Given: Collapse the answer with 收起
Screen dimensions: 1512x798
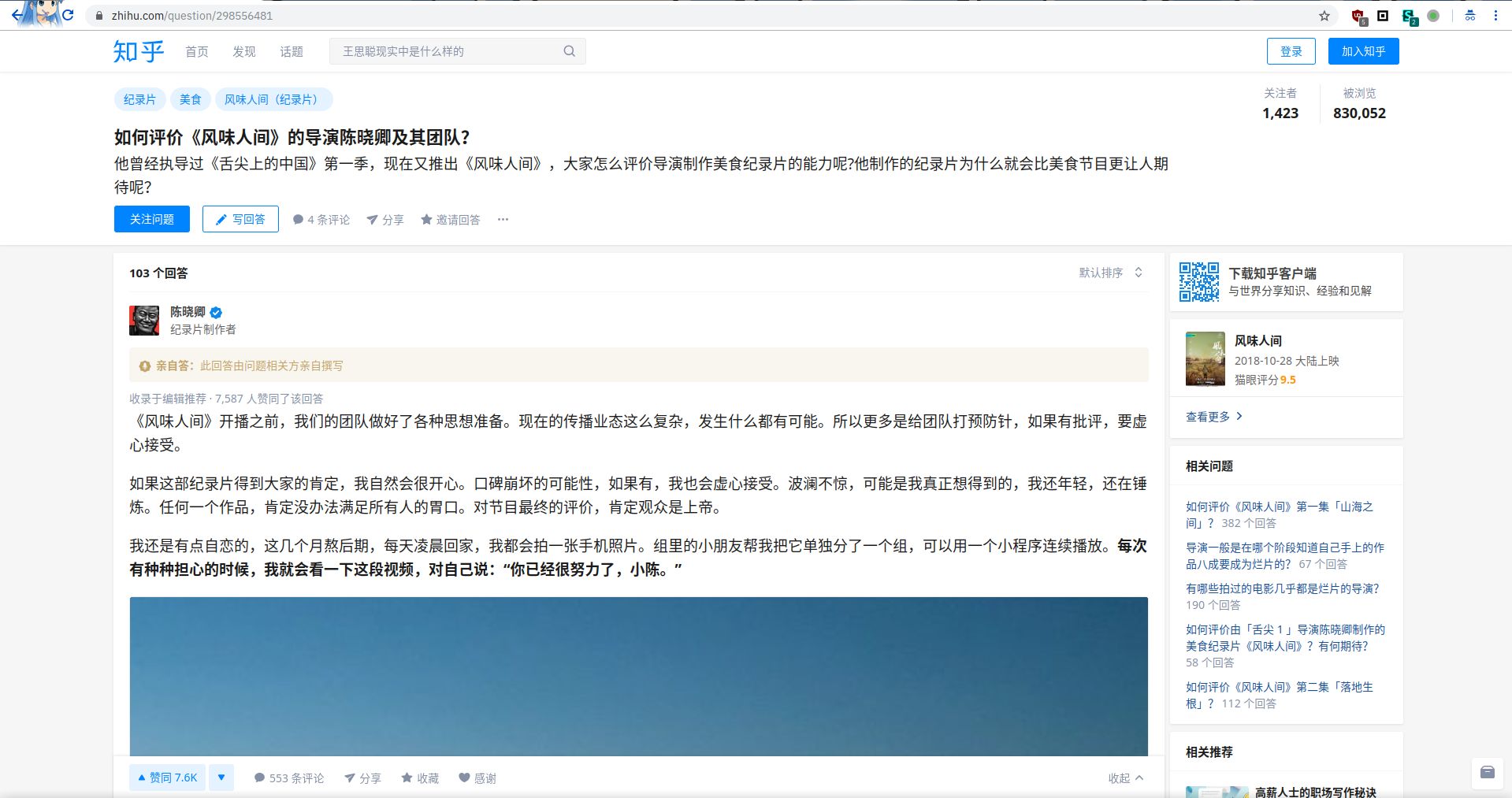Looking at the screenshot, I should (x=1125, y=778).
